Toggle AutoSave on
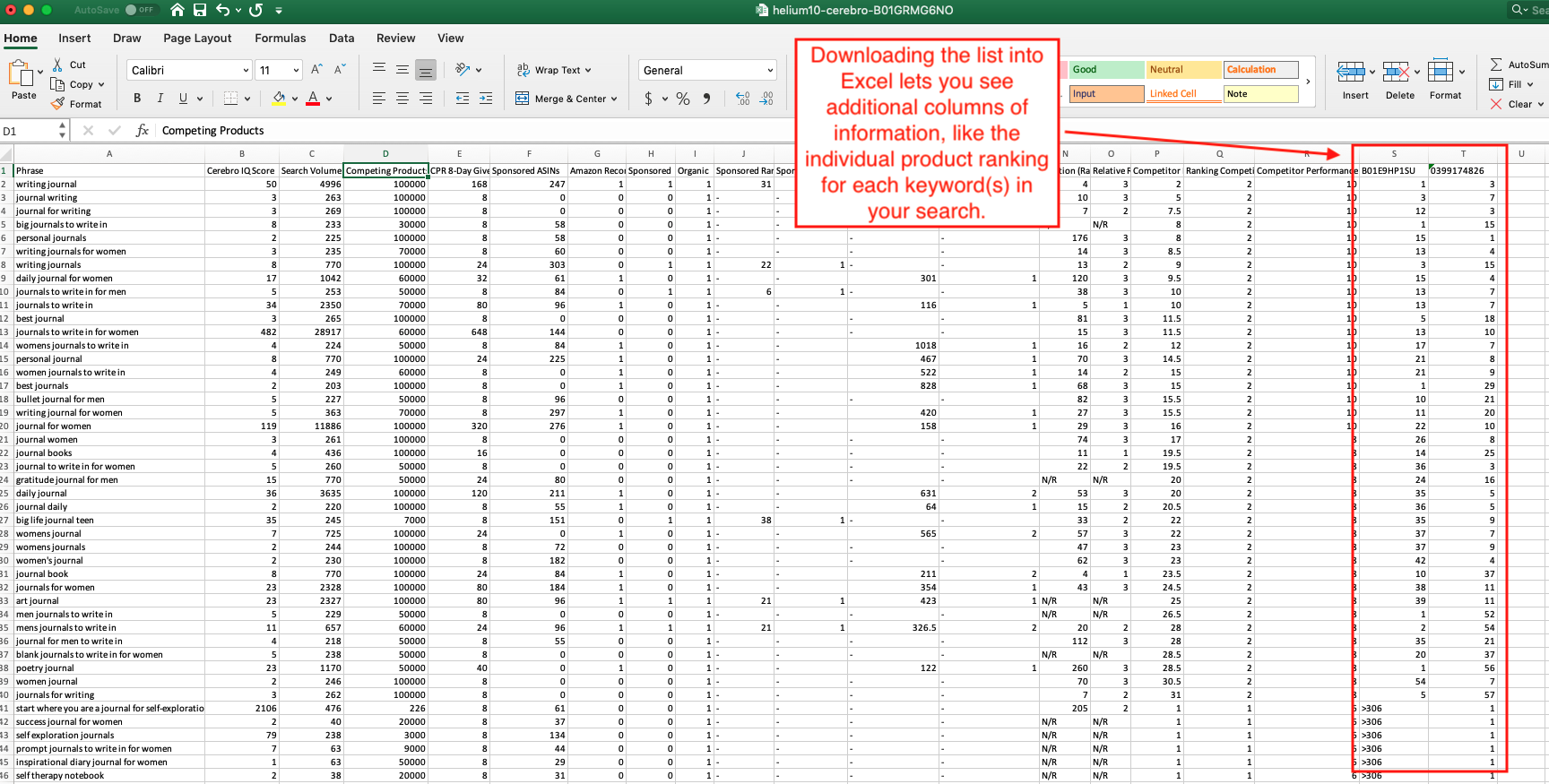The width and height of the screenshot is (1549, 784). point(141,10)
